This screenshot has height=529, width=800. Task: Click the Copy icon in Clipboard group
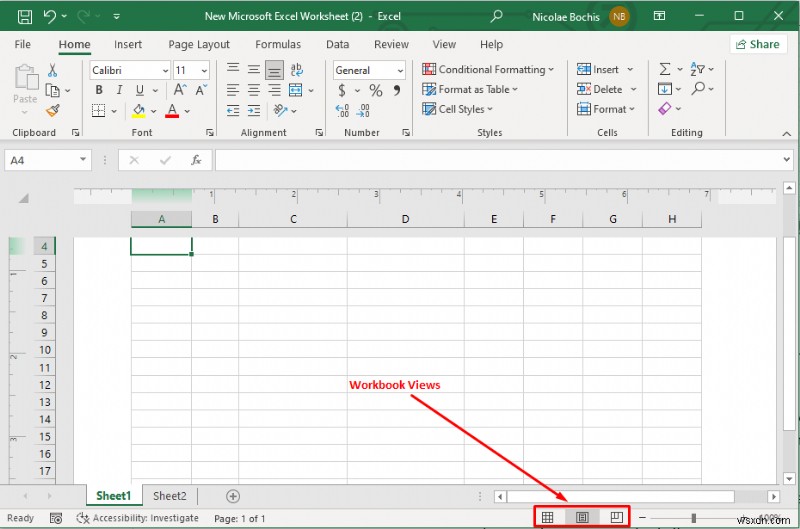tap(53, 90)
